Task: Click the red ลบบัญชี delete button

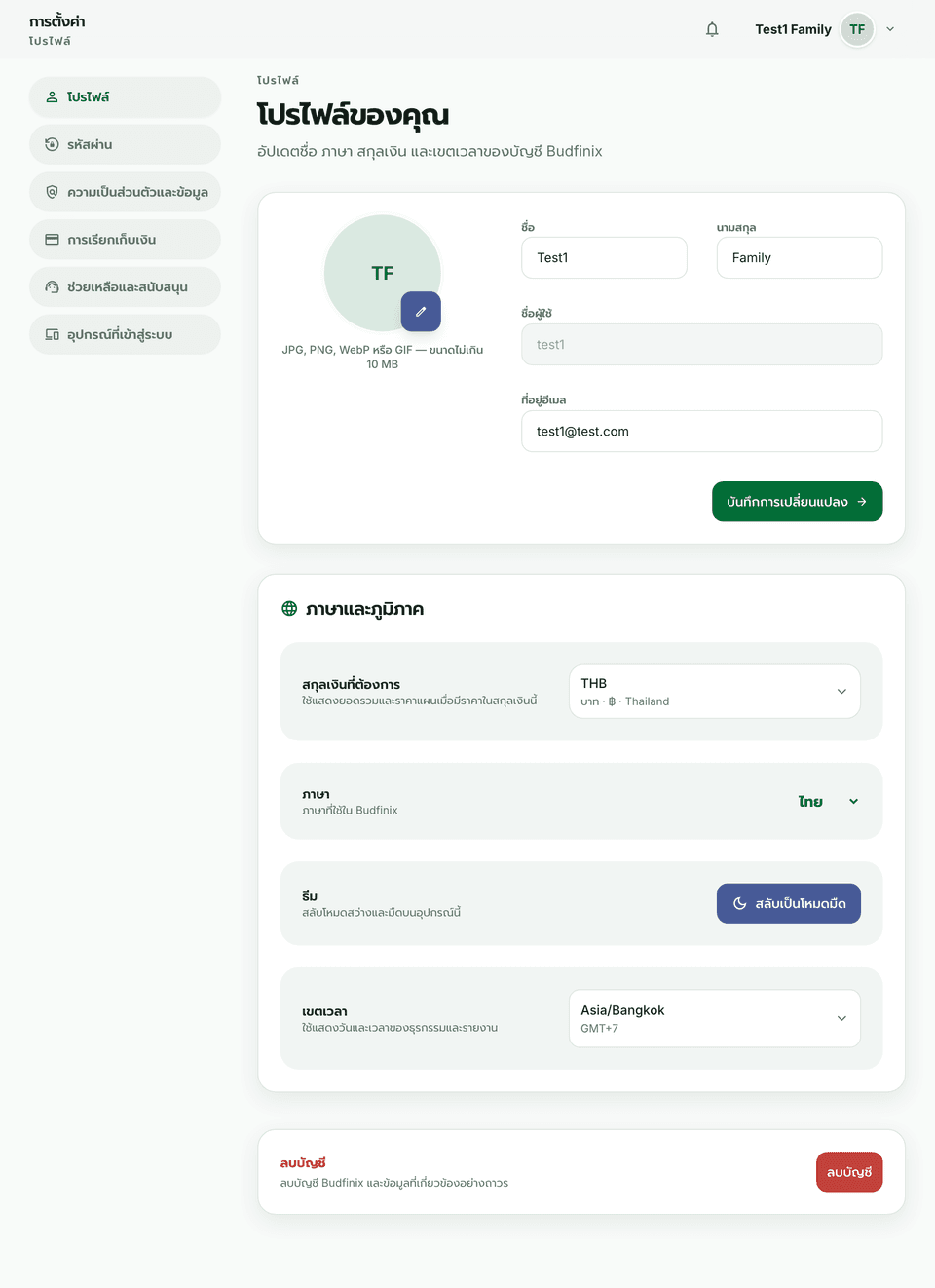Action: click(x=849, y=1172)
